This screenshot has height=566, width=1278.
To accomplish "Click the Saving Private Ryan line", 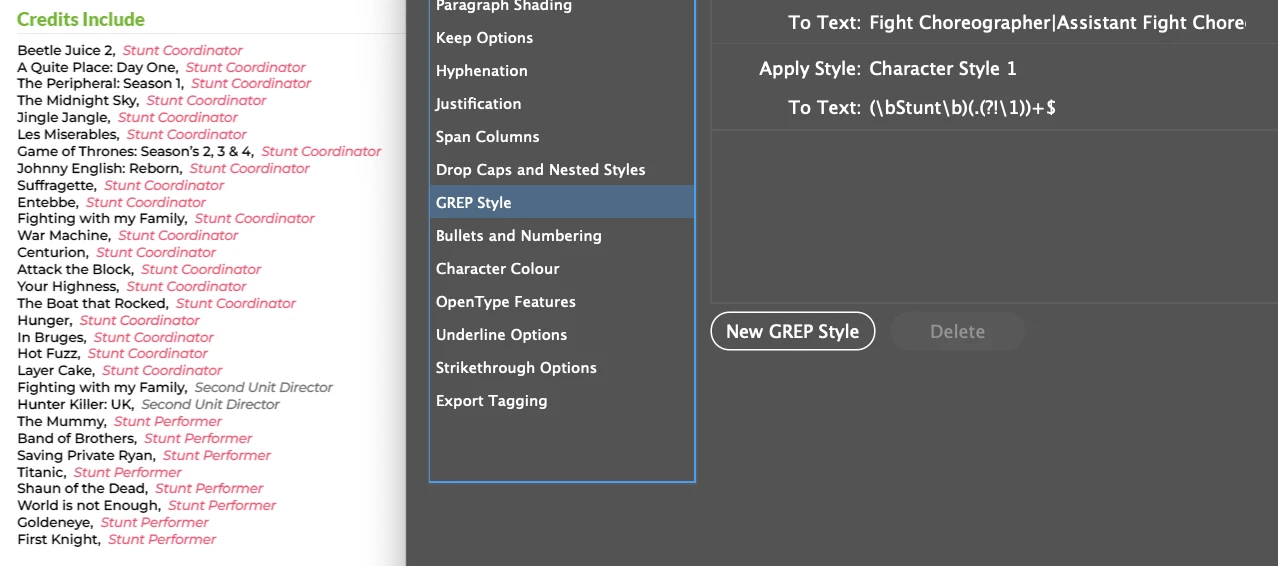I will pyautogui.click(x=144, y=456).
